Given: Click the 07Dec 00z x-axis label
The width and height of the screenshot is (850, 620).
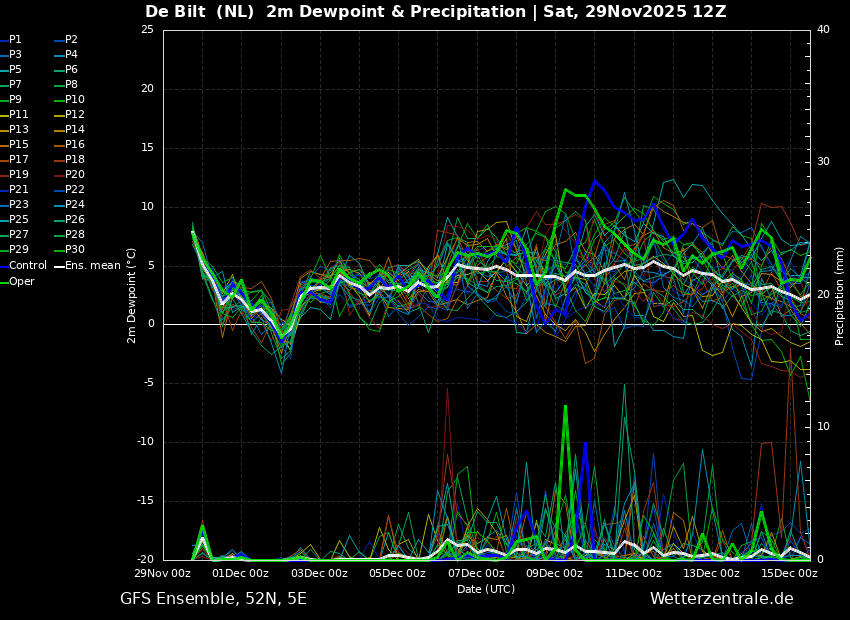Looking at the screenshot, I should click(476, 573).
